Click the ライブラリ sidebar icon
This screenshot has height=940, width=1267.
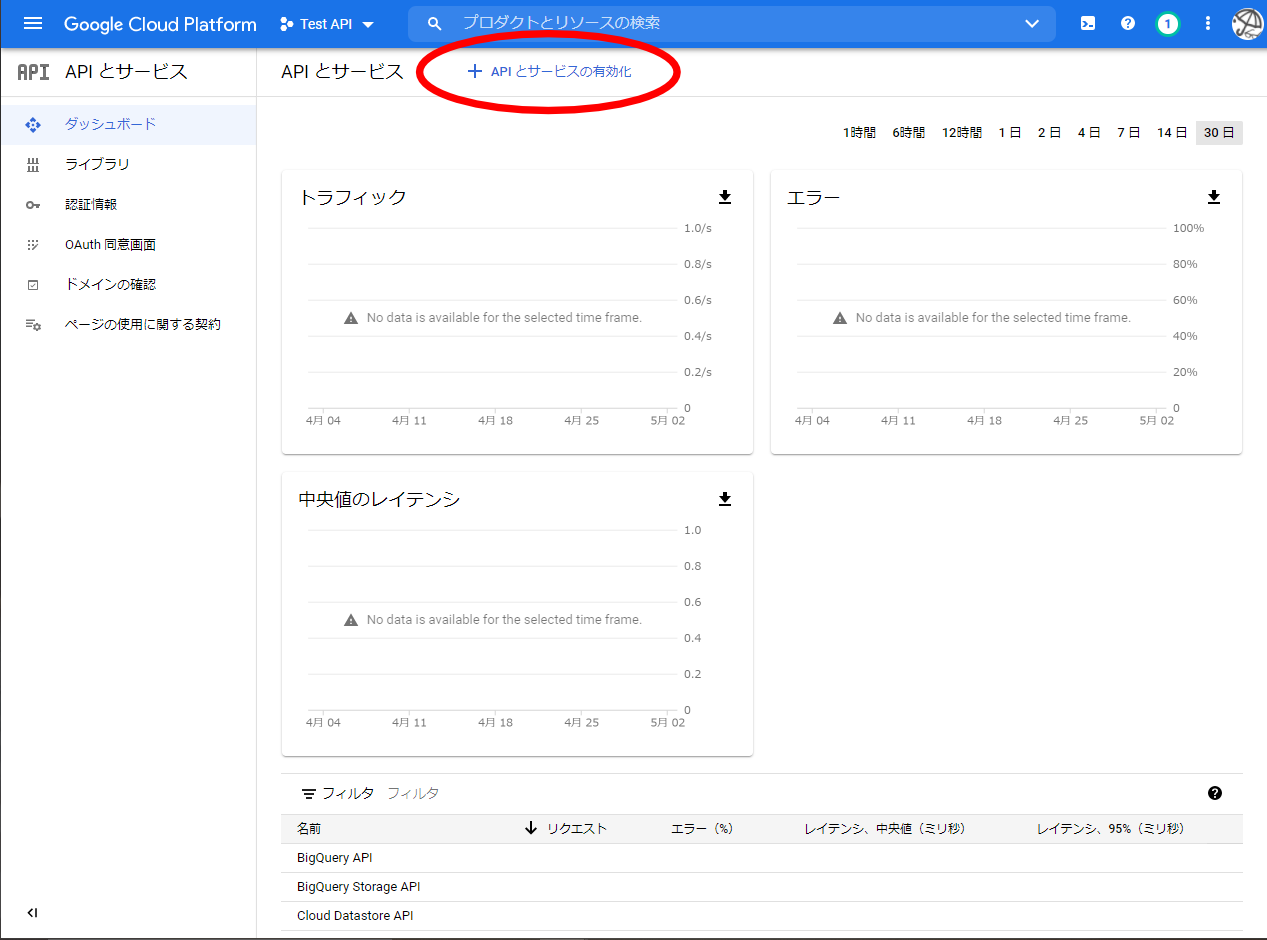(x=32, y=164)
